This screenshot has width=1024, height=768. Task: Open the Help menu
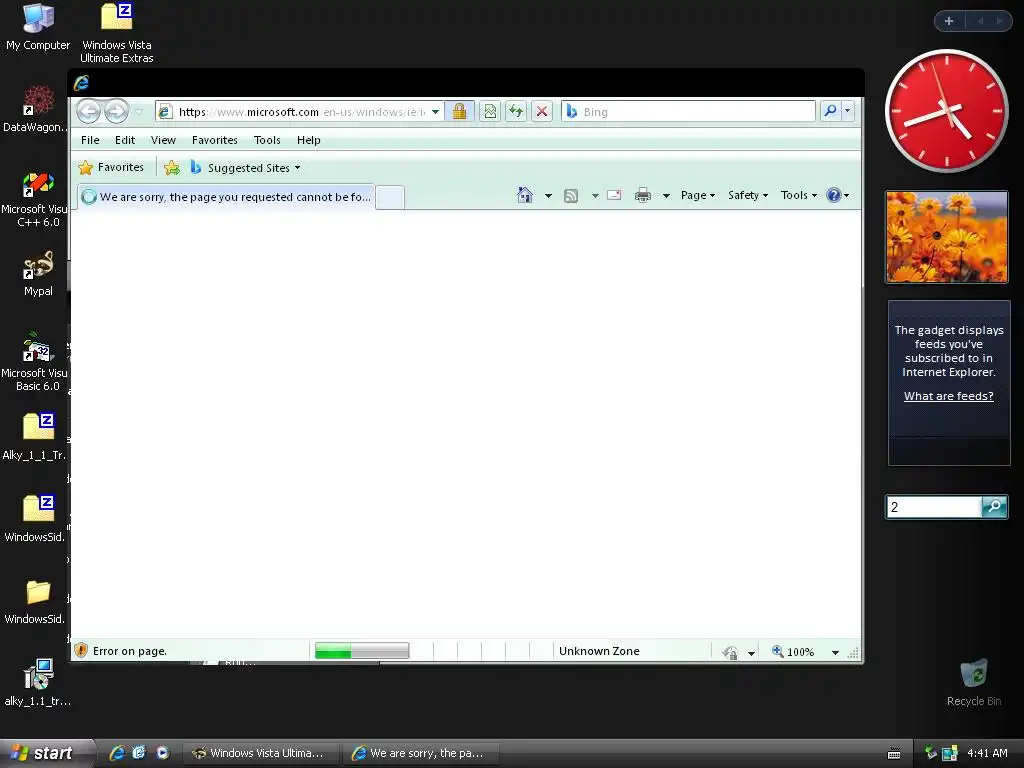309,140
